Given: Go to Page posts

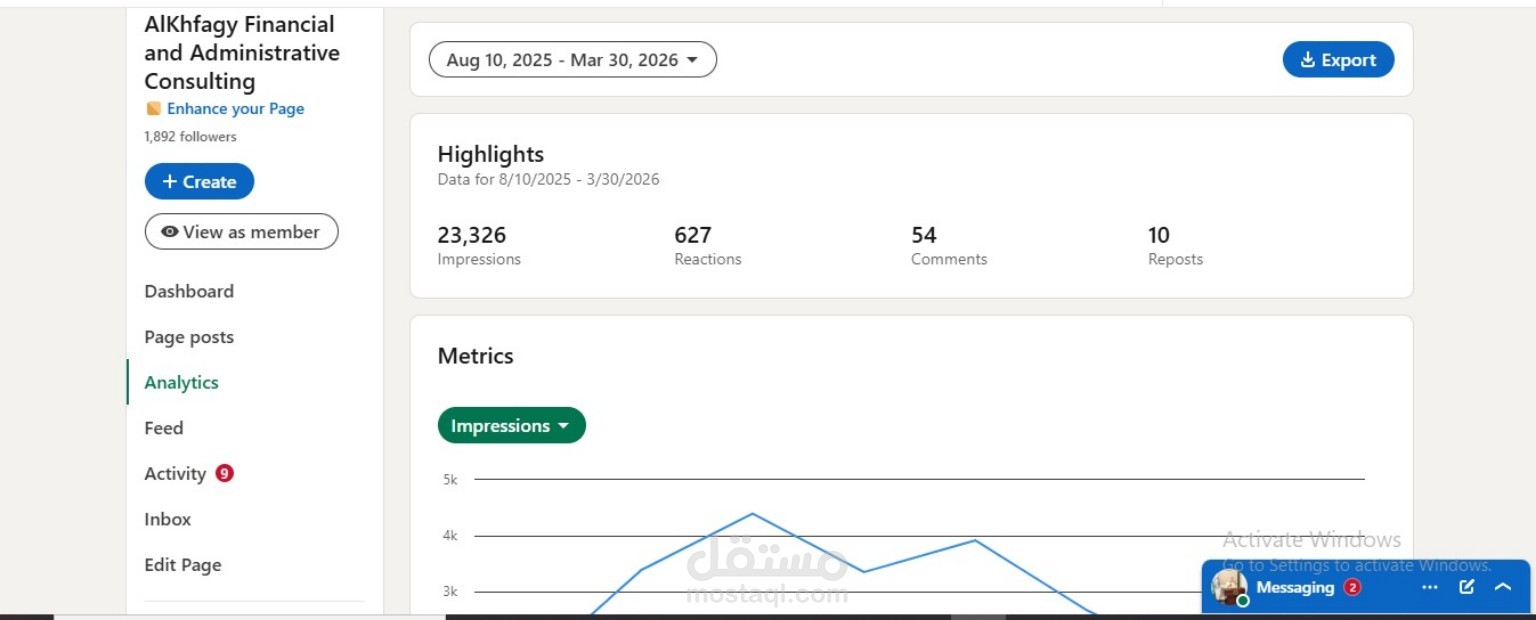Looking at the screenshot, I should click(189, 337).
